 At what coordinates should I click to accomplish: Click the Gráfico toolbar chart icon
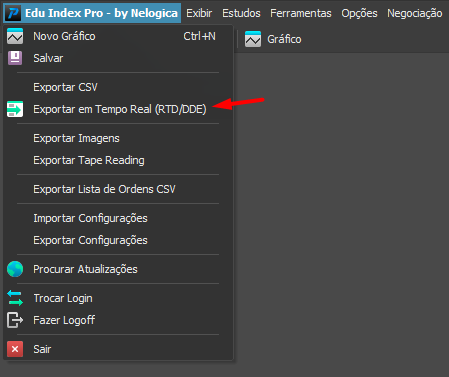[x=253, y=39]
